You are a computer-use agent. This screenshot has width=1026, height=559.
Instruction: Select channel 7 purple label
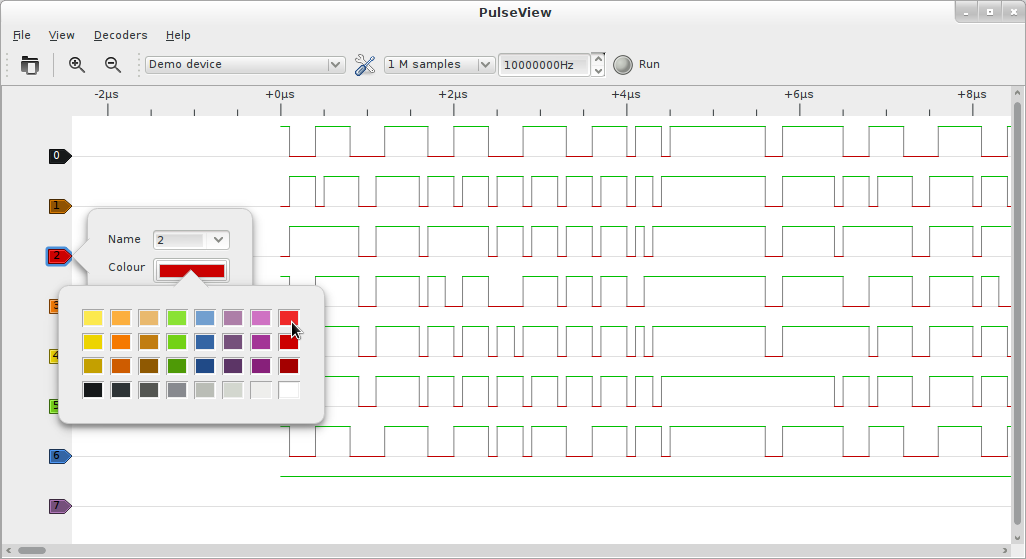tap(59, 506)
